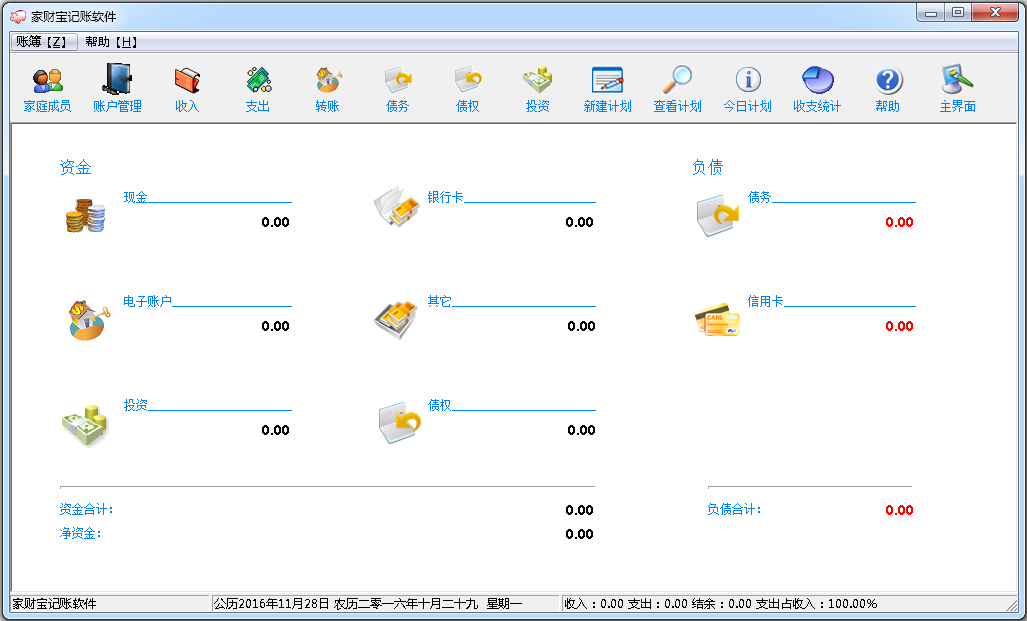
Task: Close the 家财宝记账软件 window
Action: pyautogui.click(x=996, y=12)
